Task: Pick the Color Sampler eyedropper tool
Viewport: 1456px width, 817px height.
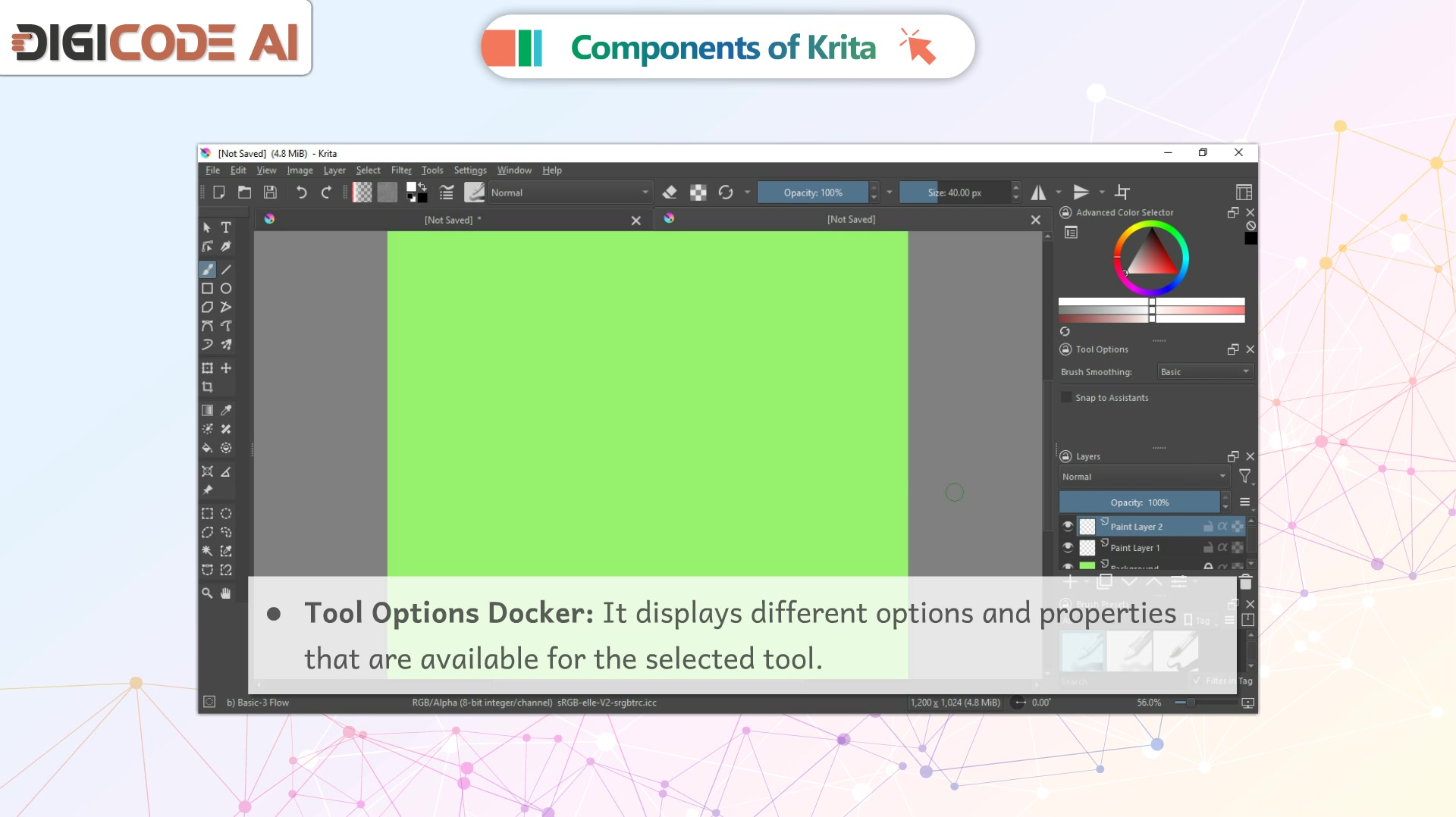Action: tap(226, 410)
